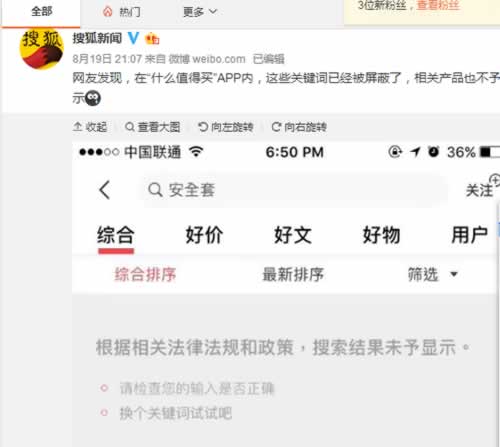Image resolution: width=500 pixels, height=447 pixels.
Task: Click the flame icon beside 热门
Action: click(108, 12)
